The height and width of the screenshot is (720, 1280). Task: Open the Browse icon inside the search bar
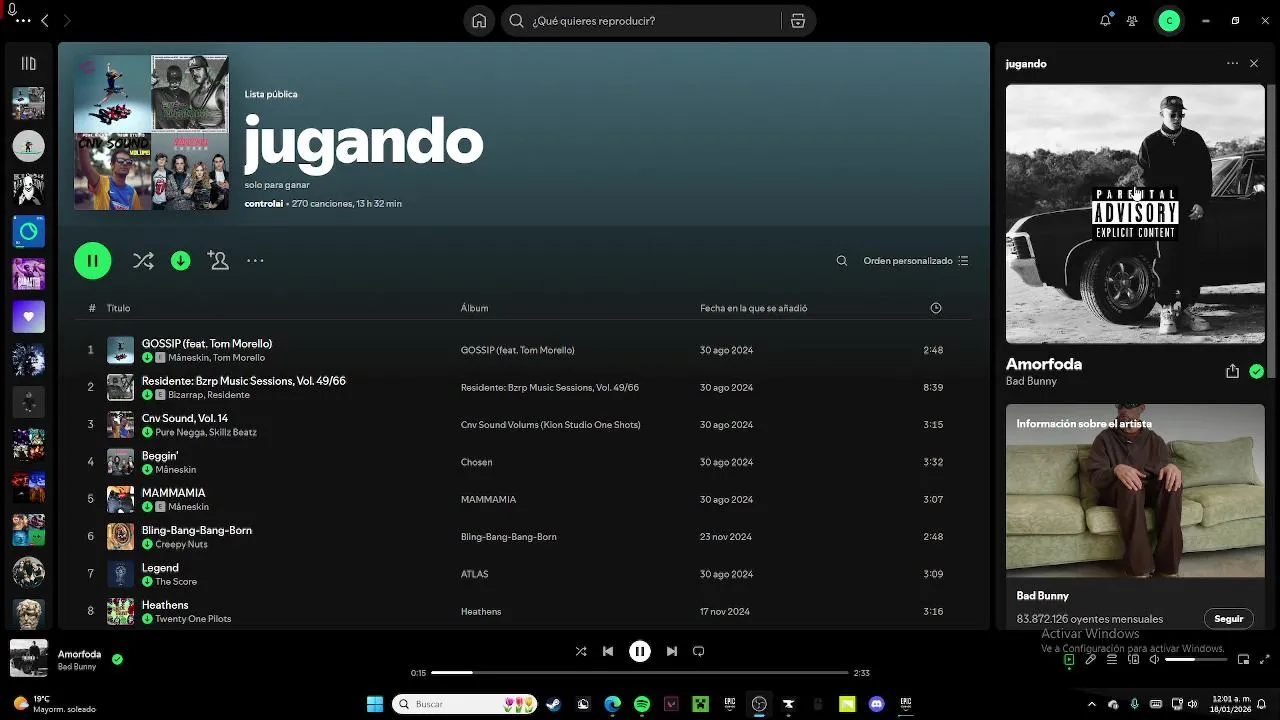click(797, 21)
